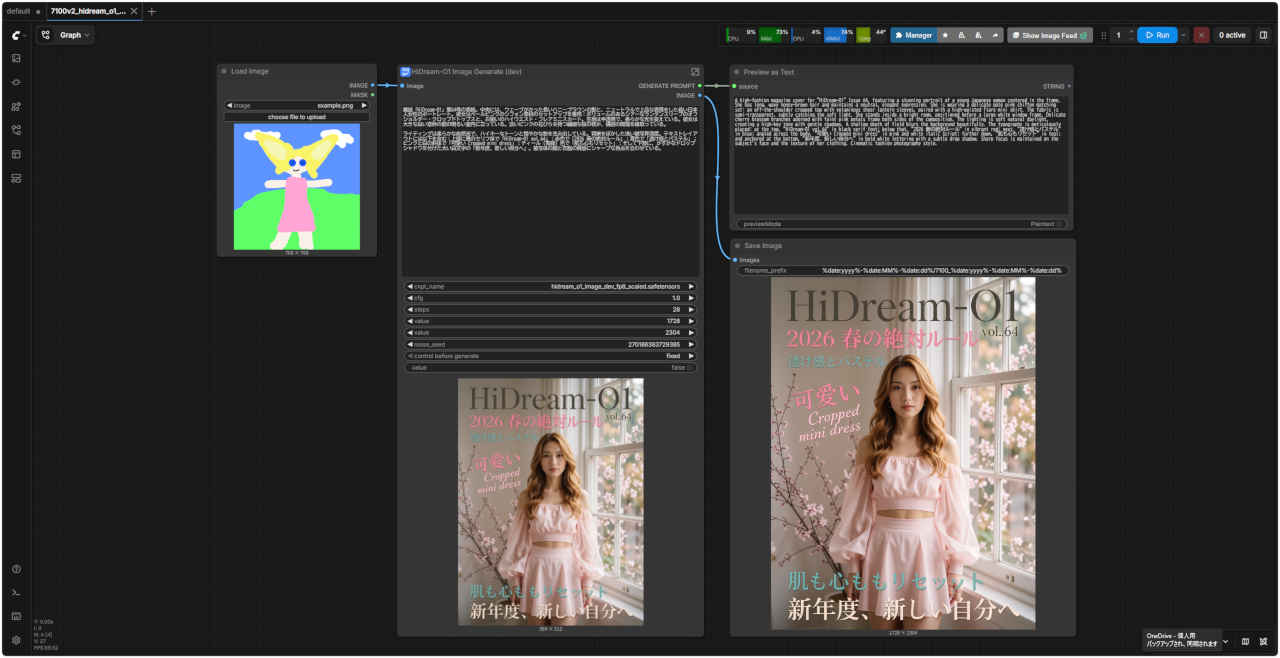The height and width of the screenshot is (658, 1280).
Task: Click the example.png drawing thumbnail
Action: point(297,187)
